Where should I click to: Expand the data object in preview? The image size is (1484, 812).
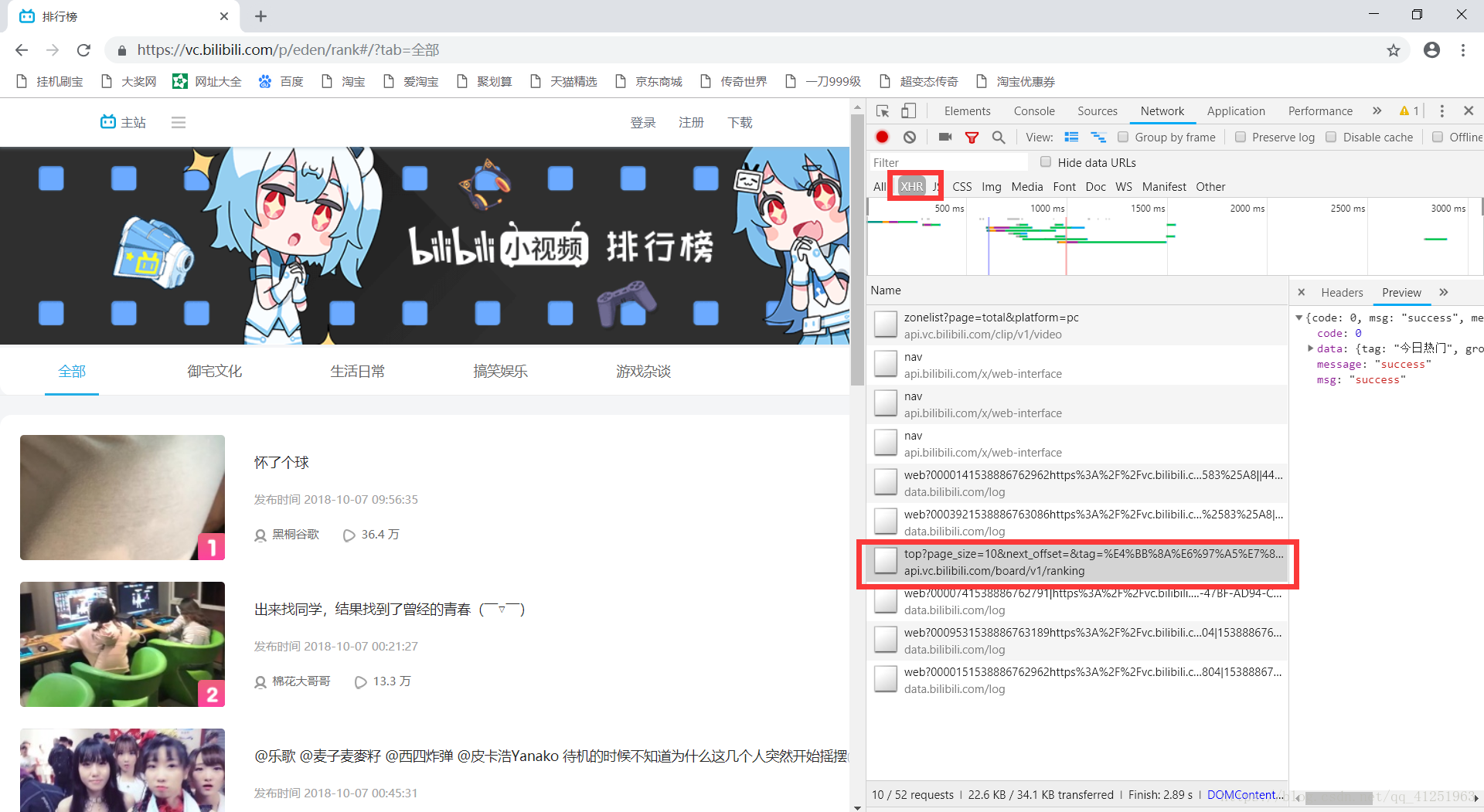coord(1311,348)
